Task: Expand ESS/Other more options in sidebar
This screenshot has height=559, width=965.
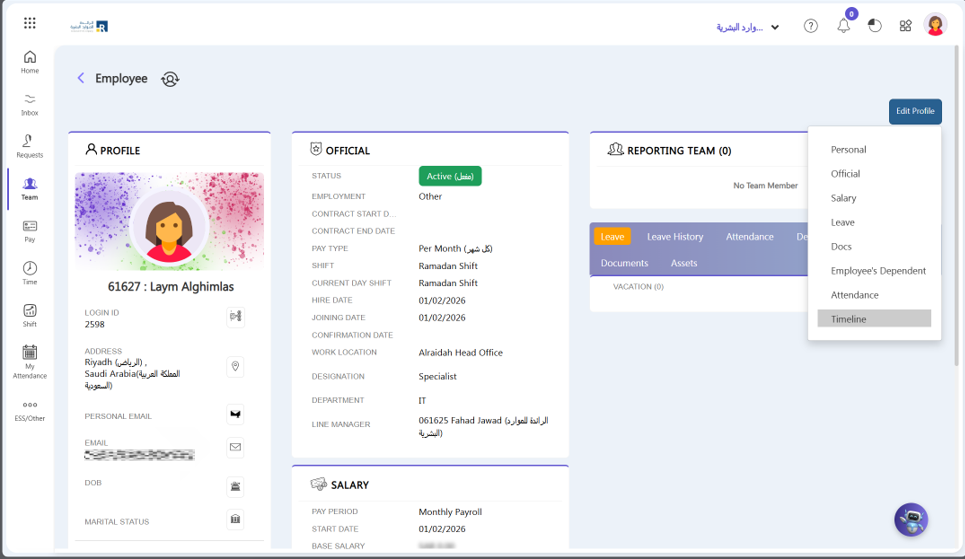Action: coord(30,410)
